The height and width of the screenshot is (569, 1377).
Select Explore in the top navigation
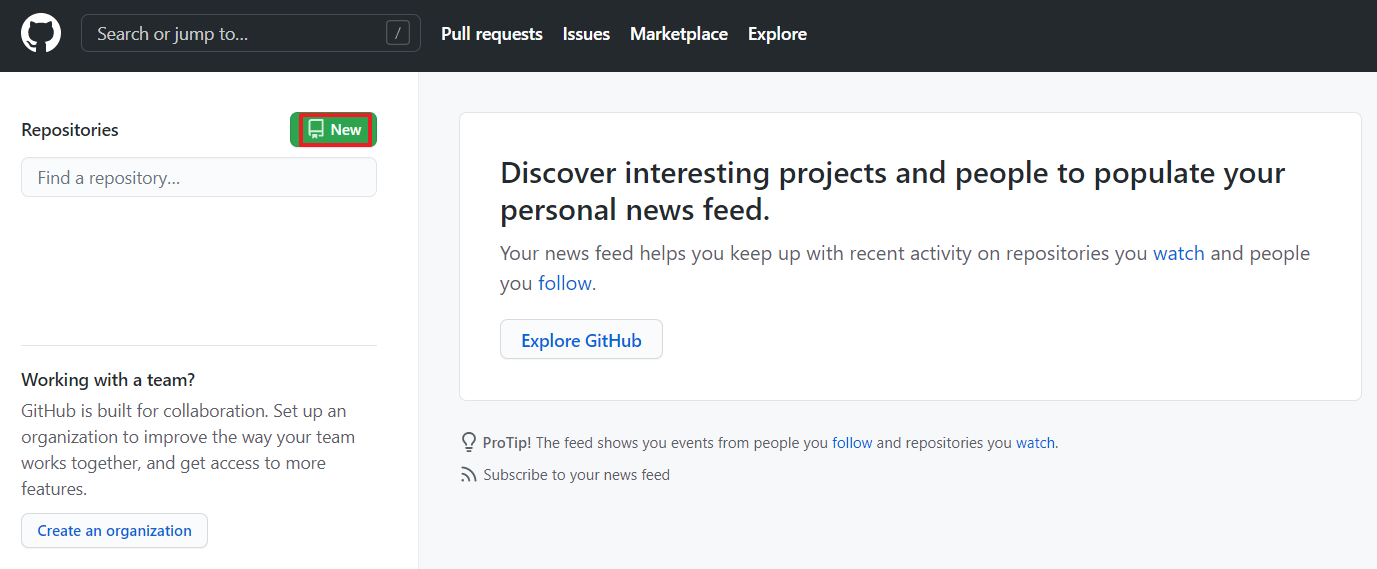(777, 34)
